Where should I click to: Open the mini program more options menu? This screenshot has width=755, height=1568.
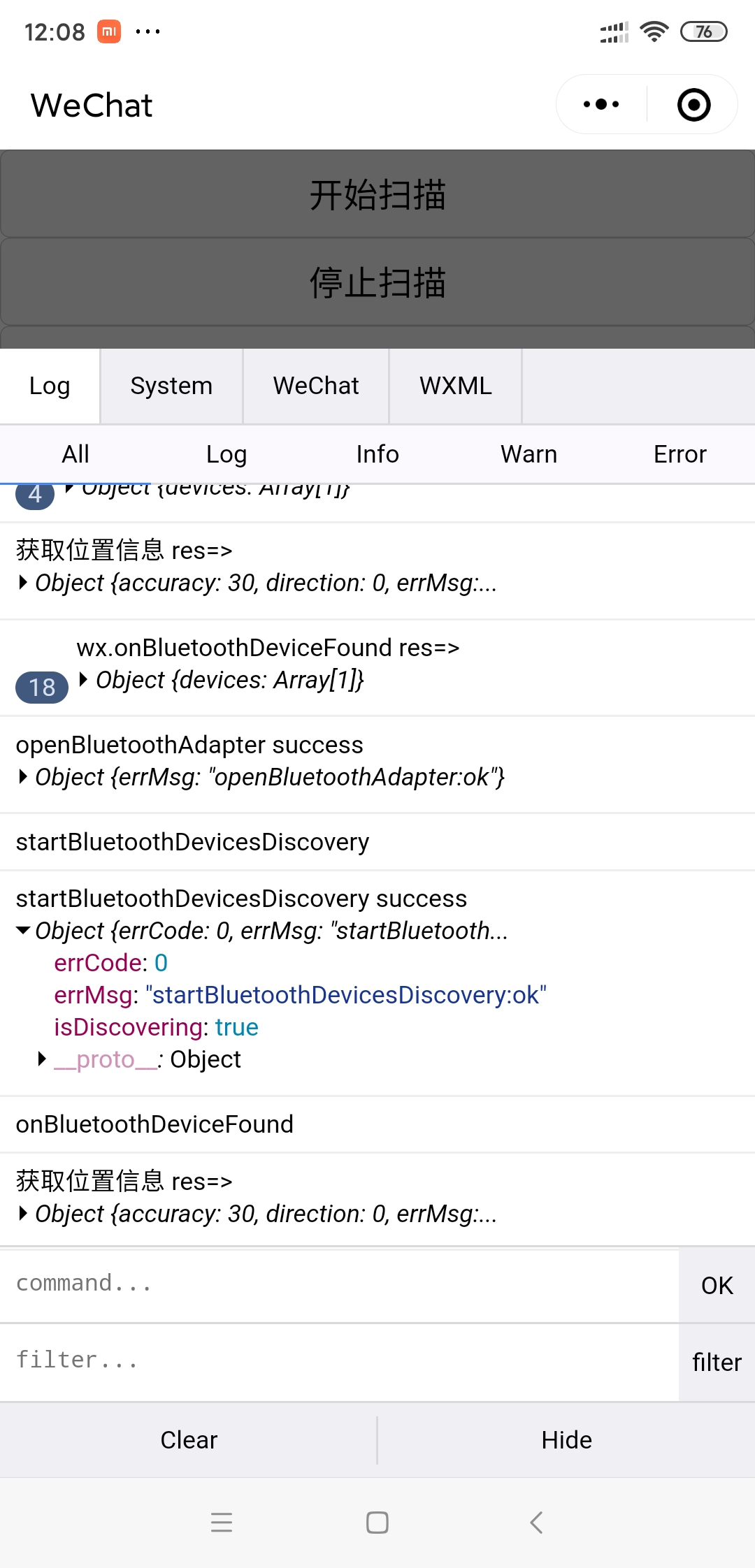click(x=601, y=105)
